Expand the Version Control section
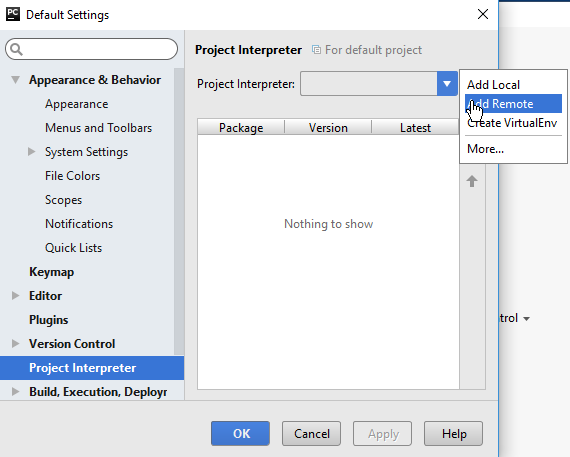 pyautogui.click(x=15, y=344)
